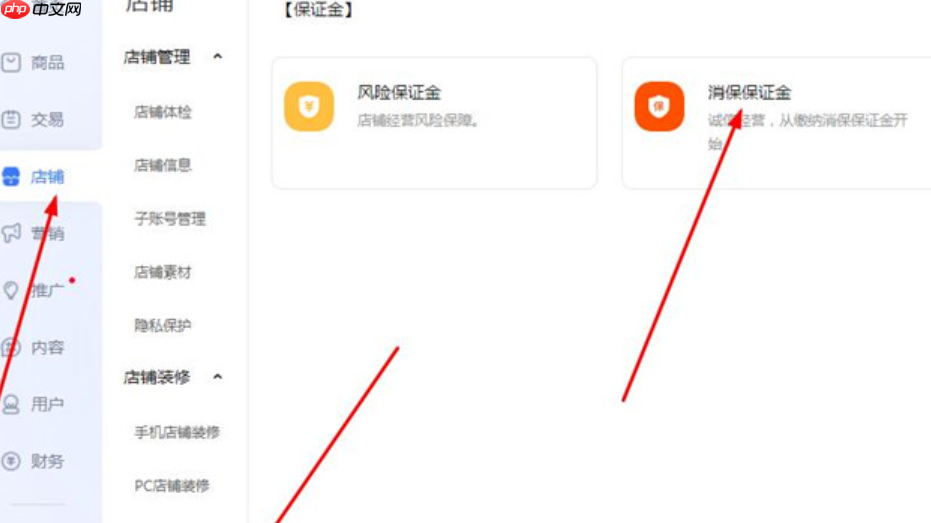Open the 财务 yen coin icon
Viewport: 931px width, 523px height.
click(11, 461)
